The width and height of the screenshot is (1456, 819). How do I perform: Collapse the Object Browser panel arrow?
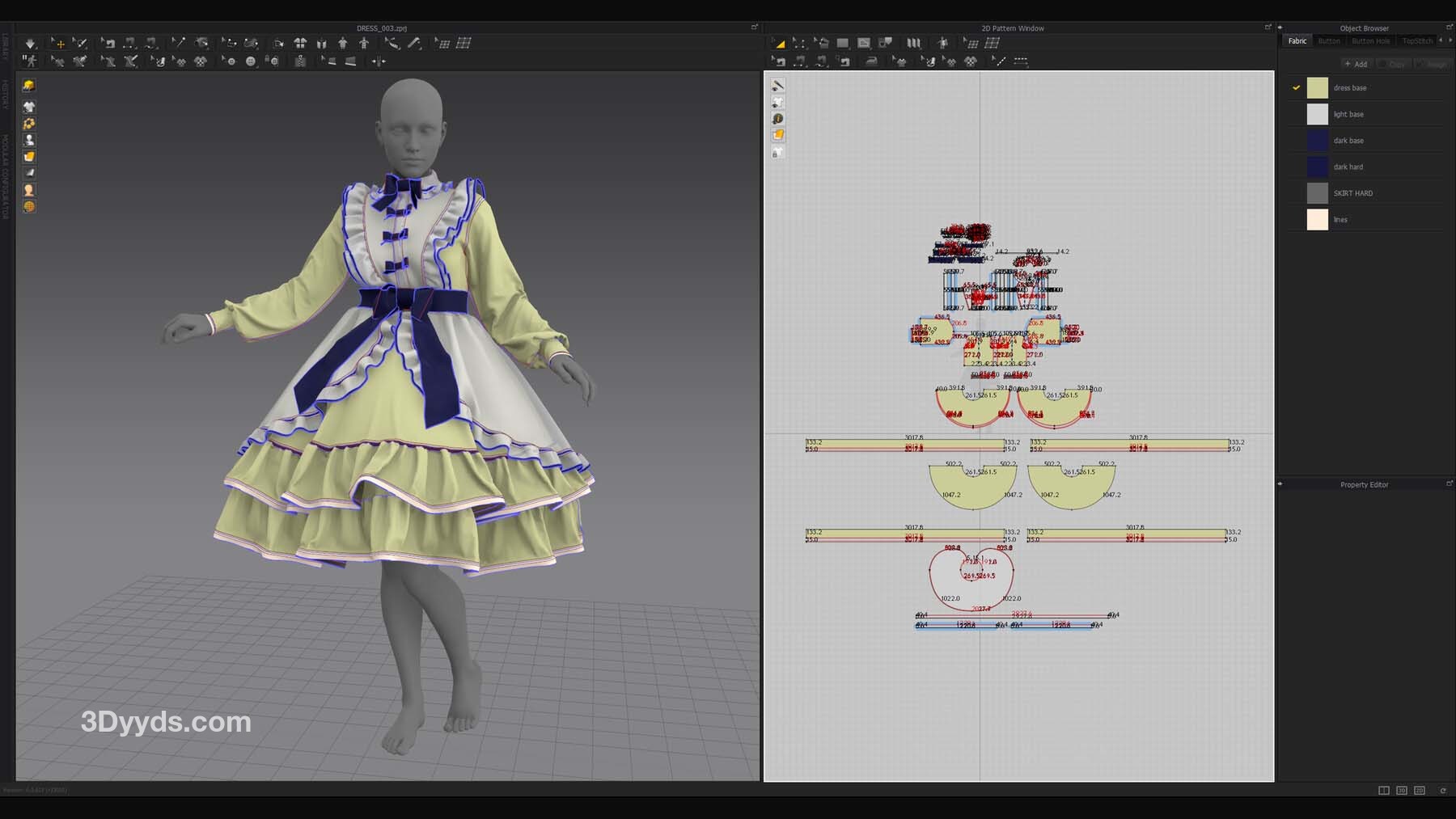(1280, 27)
